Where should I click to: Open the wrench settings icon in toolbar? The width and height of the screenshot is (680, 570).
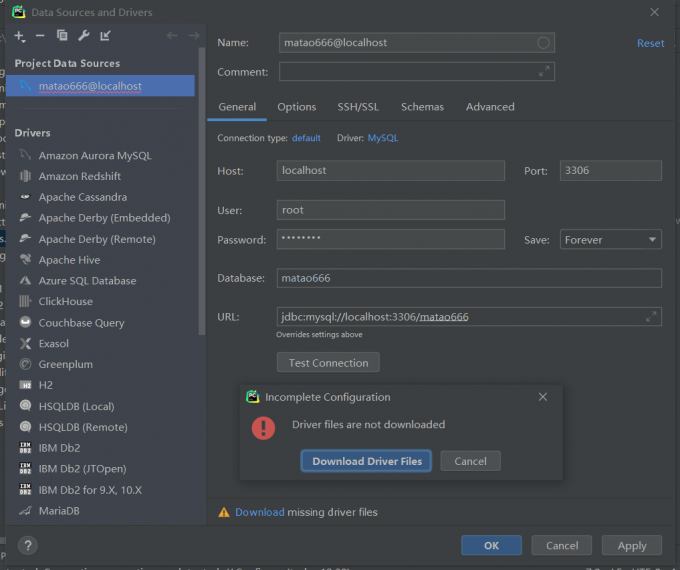tap(83, 36)
